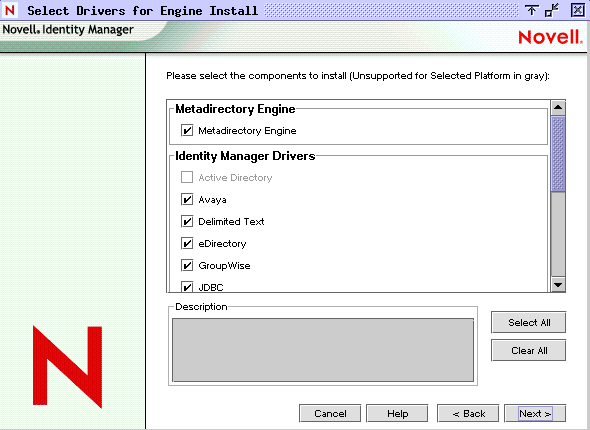Click the restore window icon in title bar

(552, 10)
